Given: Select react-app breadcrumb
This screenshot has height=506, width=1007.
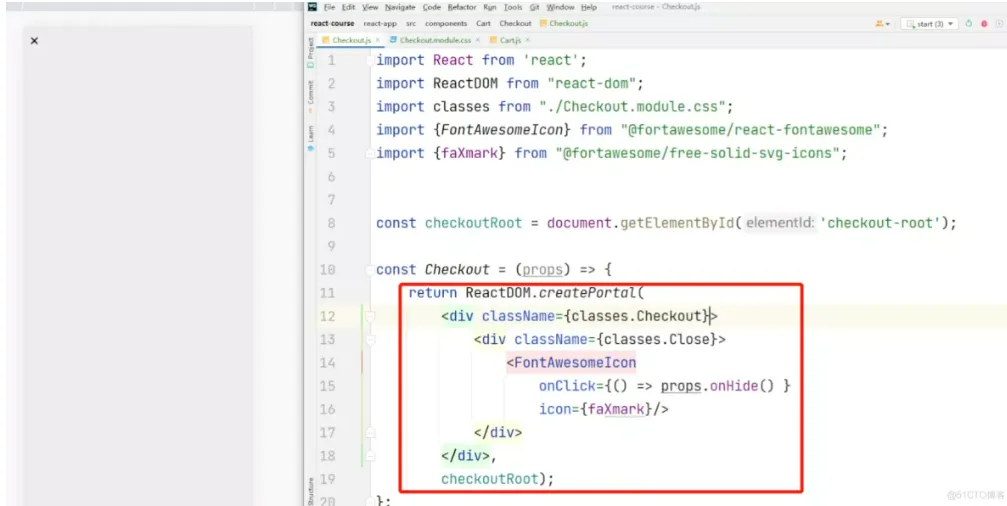Looking at the screenshot, I should [380, 23].
